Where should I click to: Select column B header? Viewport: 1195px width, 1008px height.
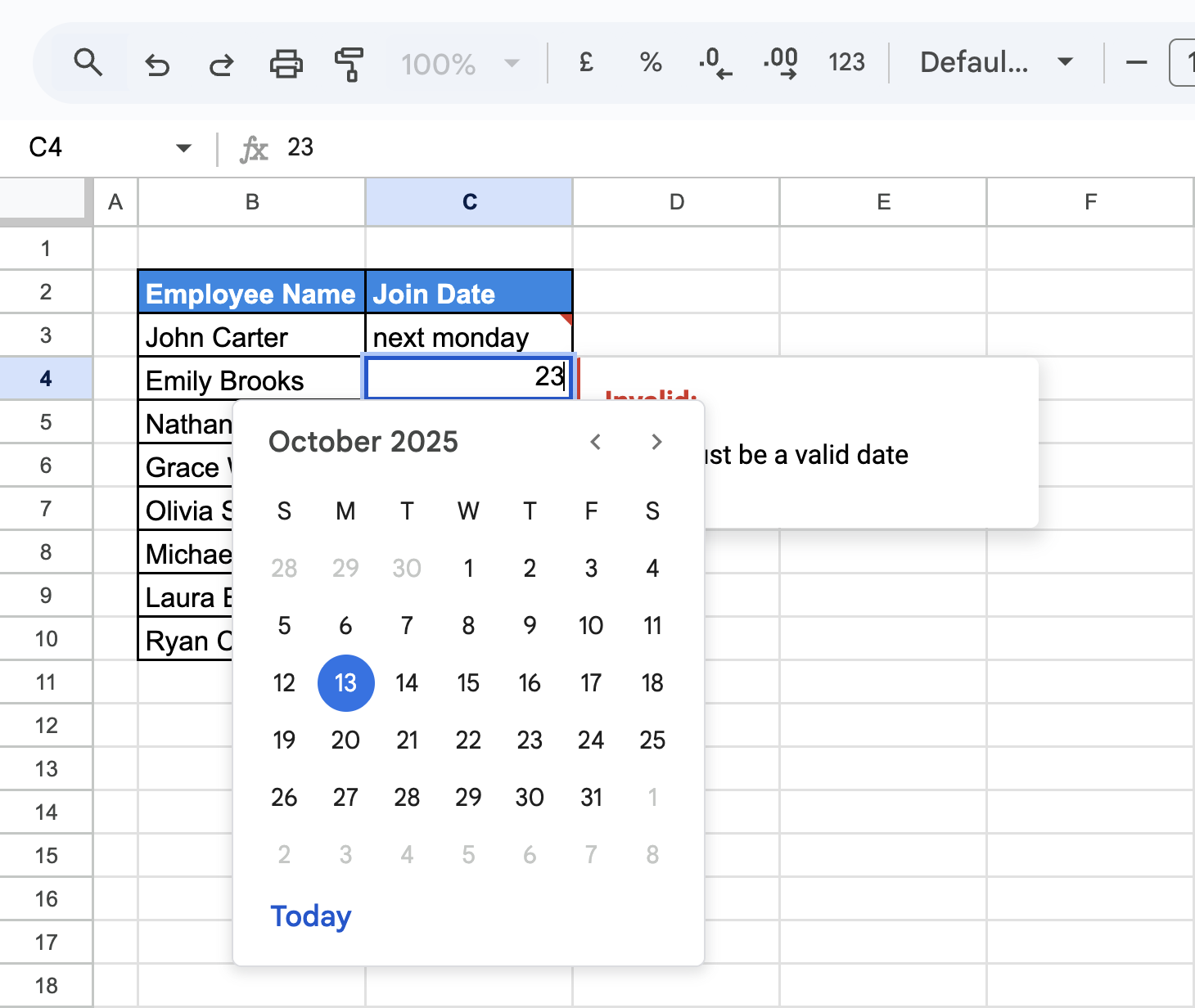(x=252, y=202)
